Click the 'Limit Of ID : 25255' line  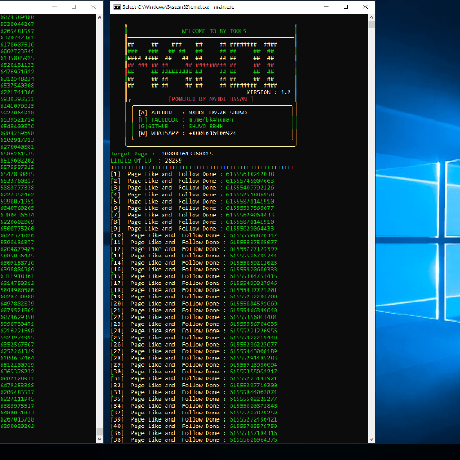point(146,160)
